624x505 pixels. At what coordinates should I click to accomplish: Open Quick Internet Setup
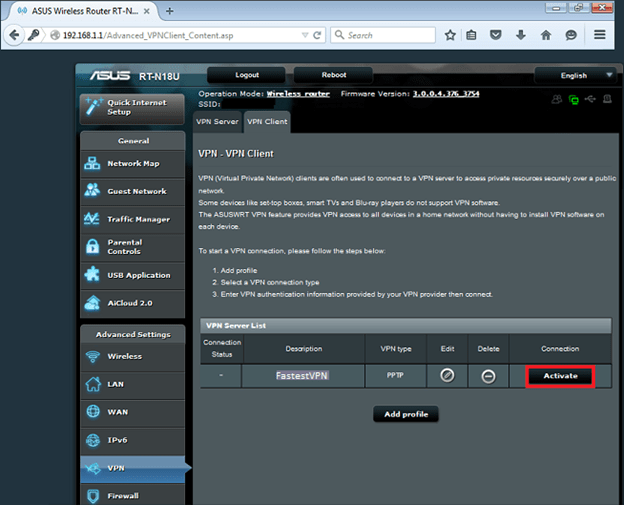click(132, 108)
